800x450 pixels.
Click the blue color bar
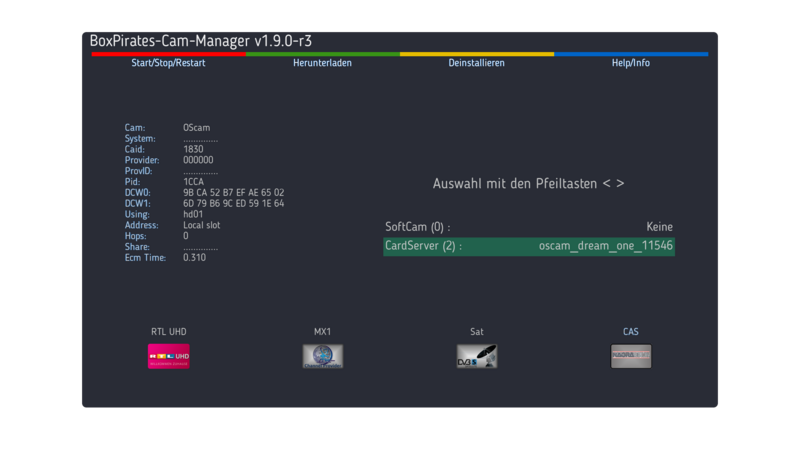click(630, 54)
